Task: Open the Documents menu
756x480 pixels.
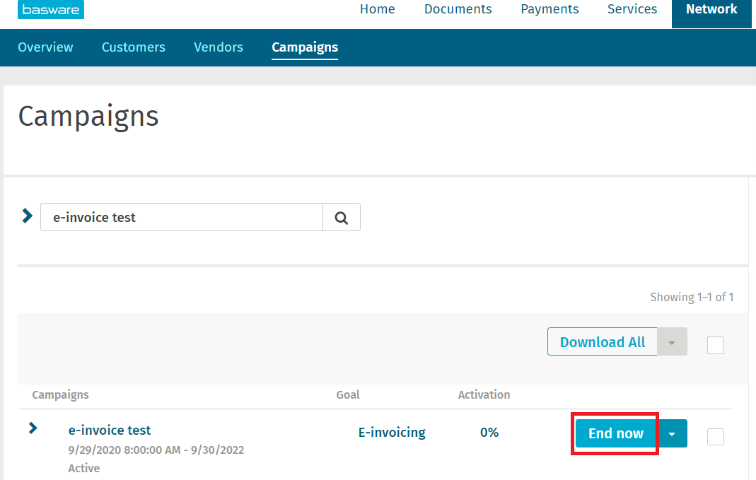Action: click(x=458, y=10)
